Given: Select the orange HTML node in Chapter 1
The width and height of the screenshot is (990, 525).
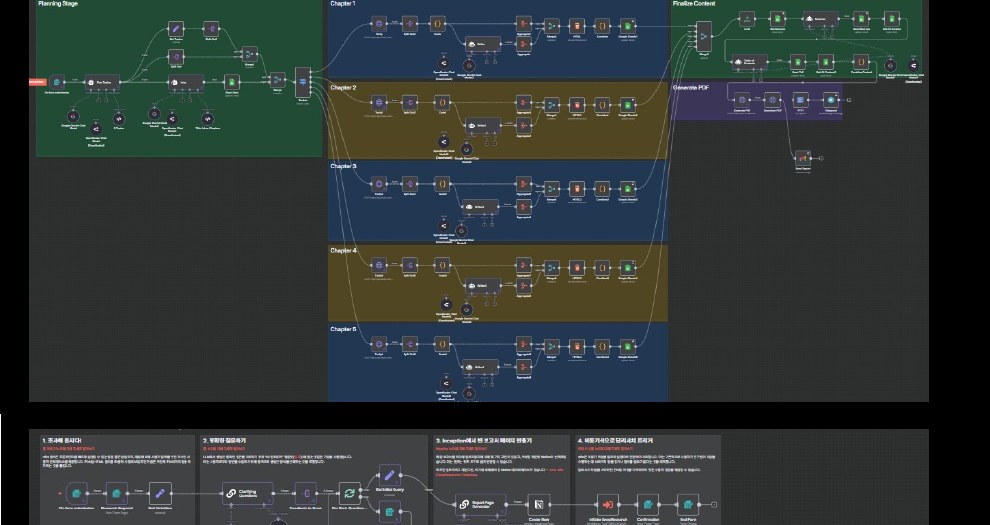Looking at the screenshot, I should (576, 27).
